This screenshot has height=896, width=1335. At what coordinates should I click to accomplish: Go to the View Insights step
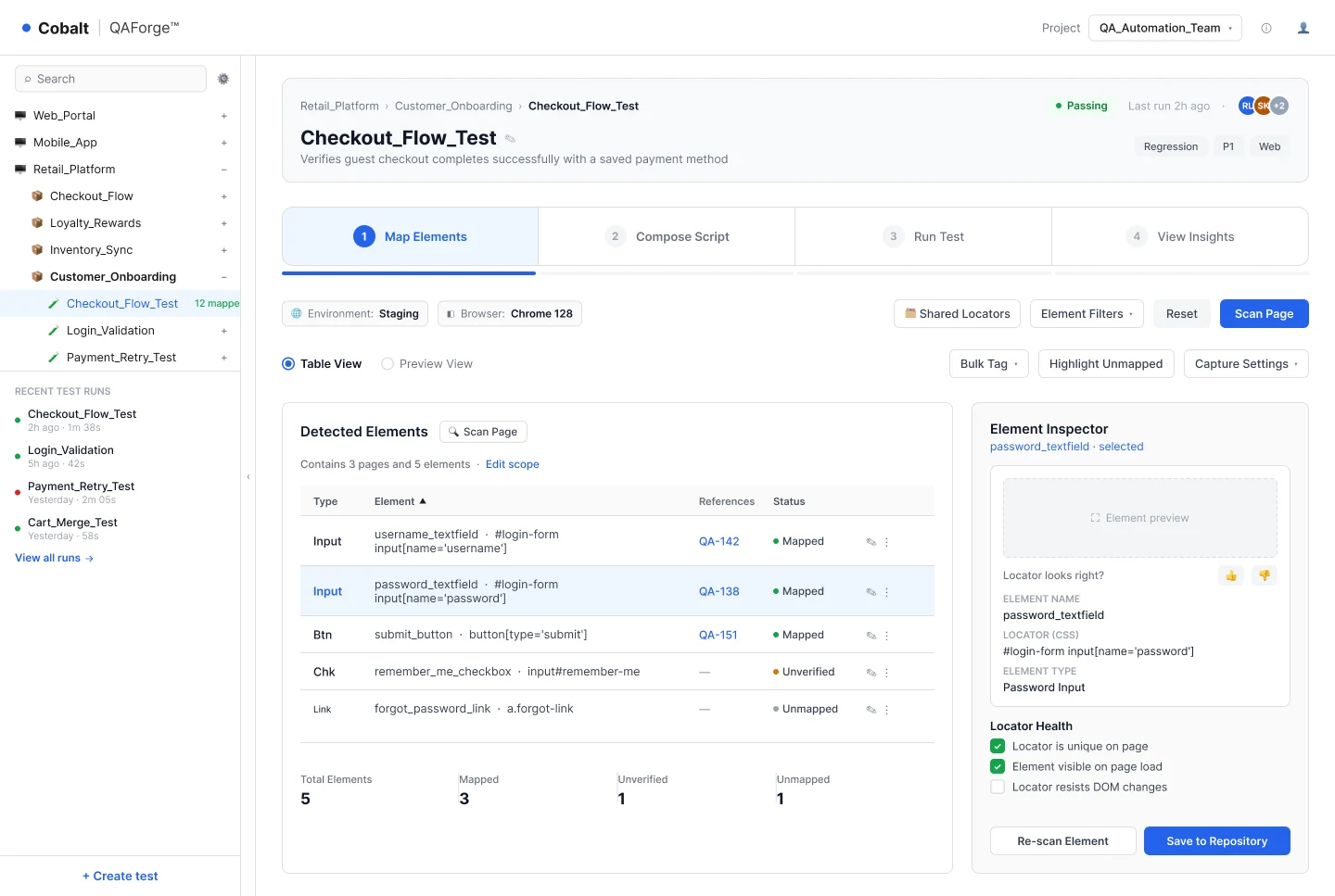tap(1180, 236)
